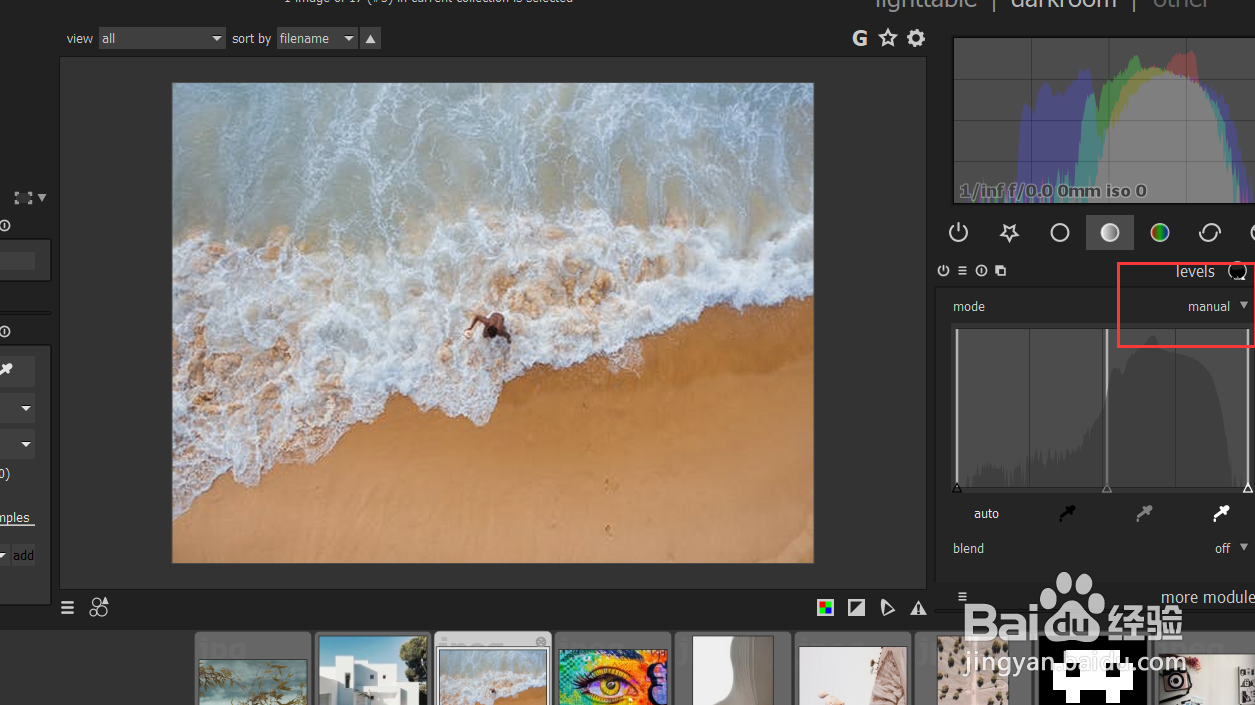
Task: Show active modules power group icon
Action: pos(958,233)
